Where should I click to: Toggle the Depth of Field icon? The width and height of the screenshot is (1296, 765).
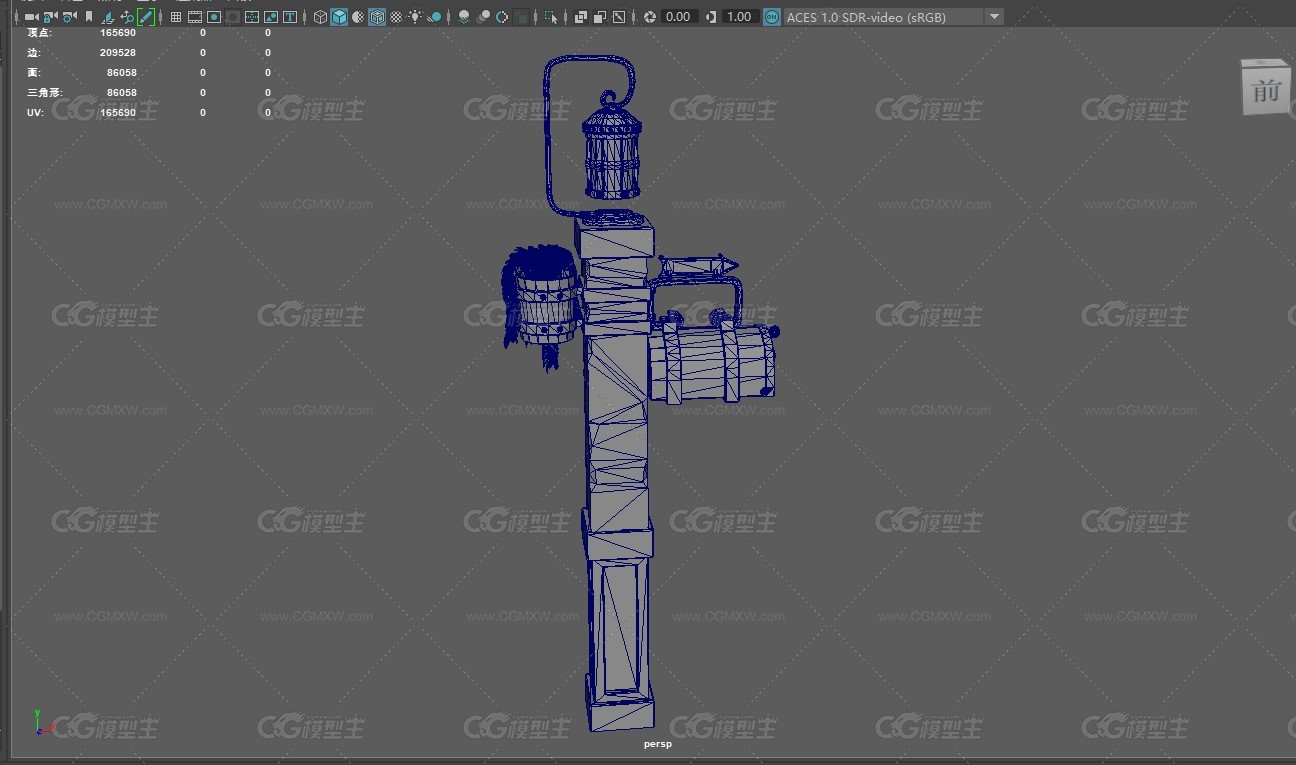point(521,17)
